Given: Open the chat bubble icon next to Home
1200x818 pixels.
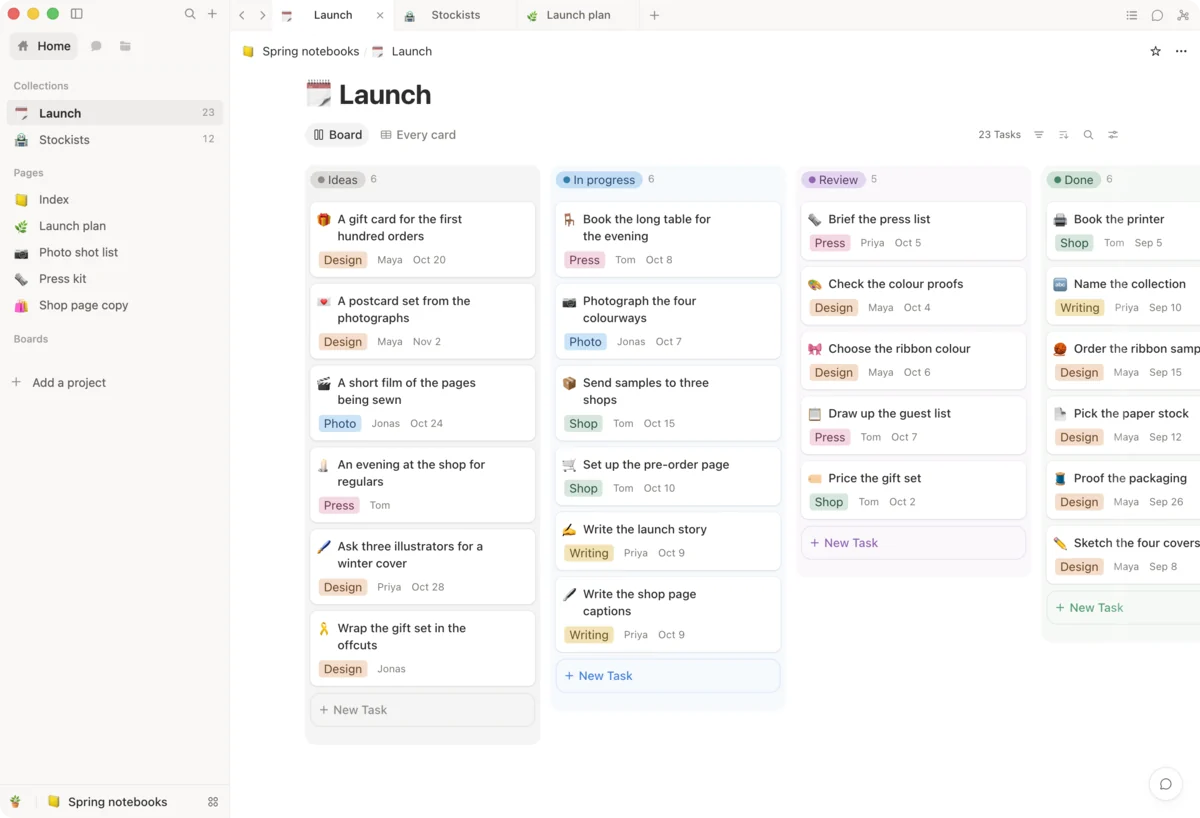Looking at the screenshot, I should pos(96,46).
